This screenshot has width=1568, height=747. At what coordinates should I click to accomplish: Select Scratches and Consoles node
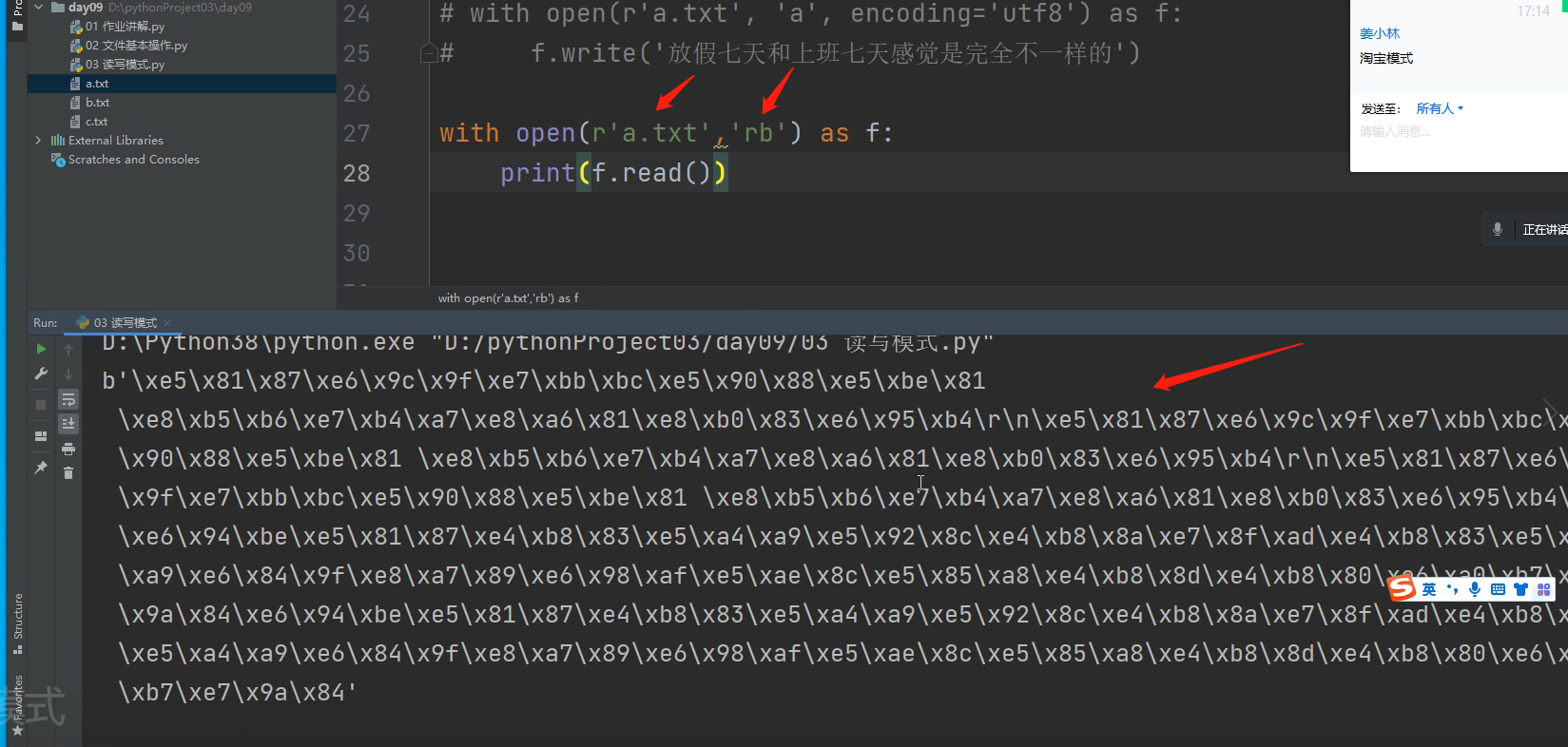click(134, 160)
